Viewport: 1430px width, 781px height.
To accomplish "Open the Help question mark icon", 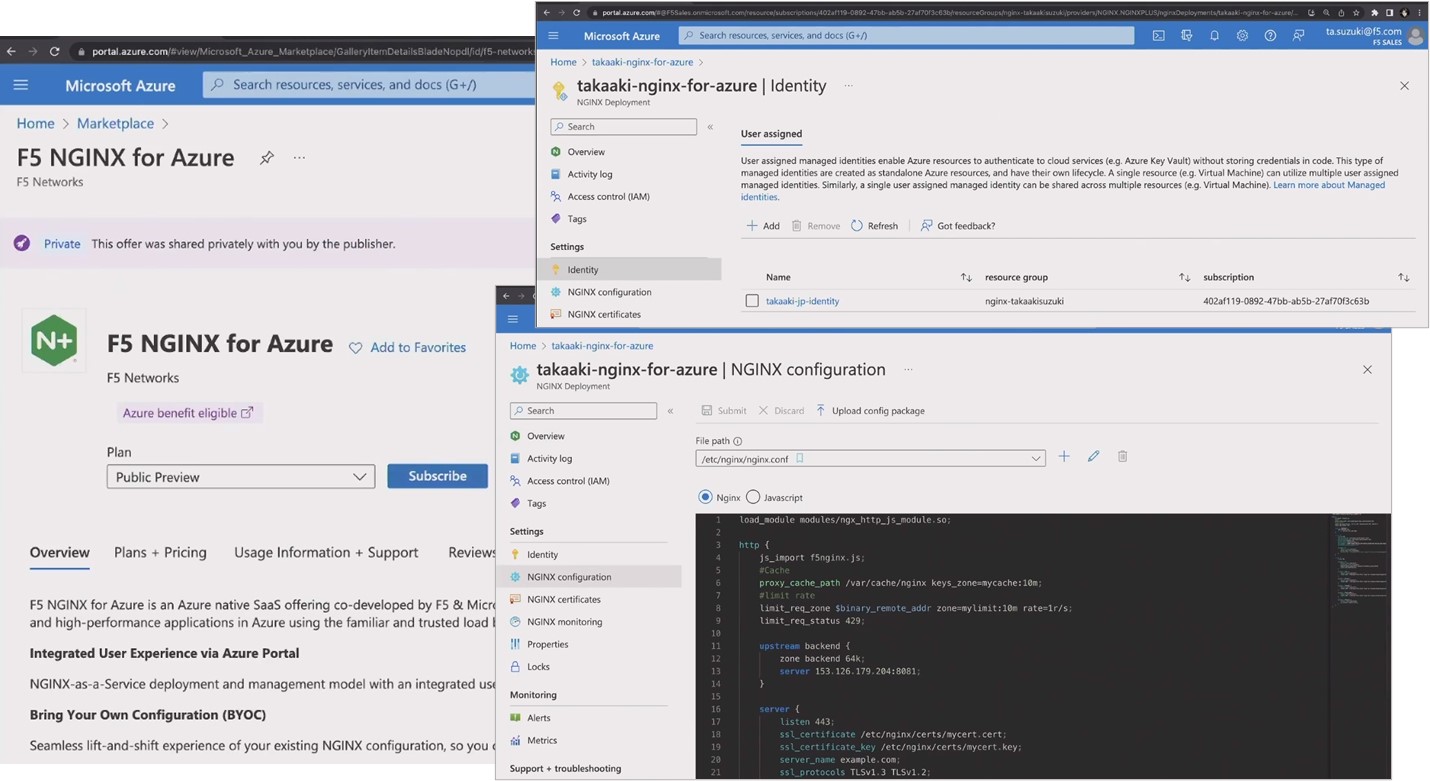I will (x=1270, y=36).
